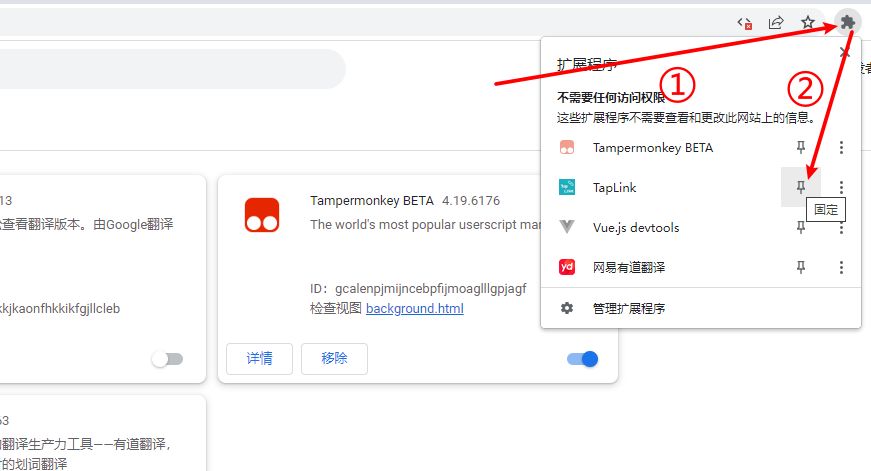Screen dimensions: 871x471
Task: Pin Tampermonkey BETA to the toolbar
Action: click(x=800, y=147)
